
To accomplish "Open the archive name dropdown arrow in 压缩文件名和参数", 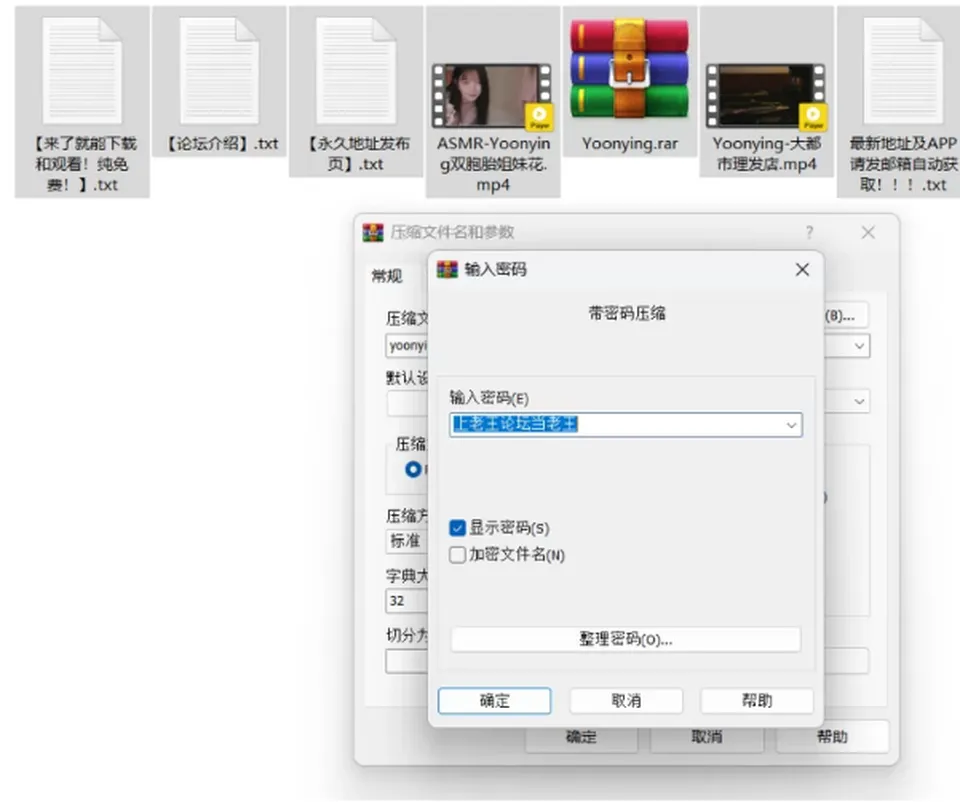I will coord(860,346).
